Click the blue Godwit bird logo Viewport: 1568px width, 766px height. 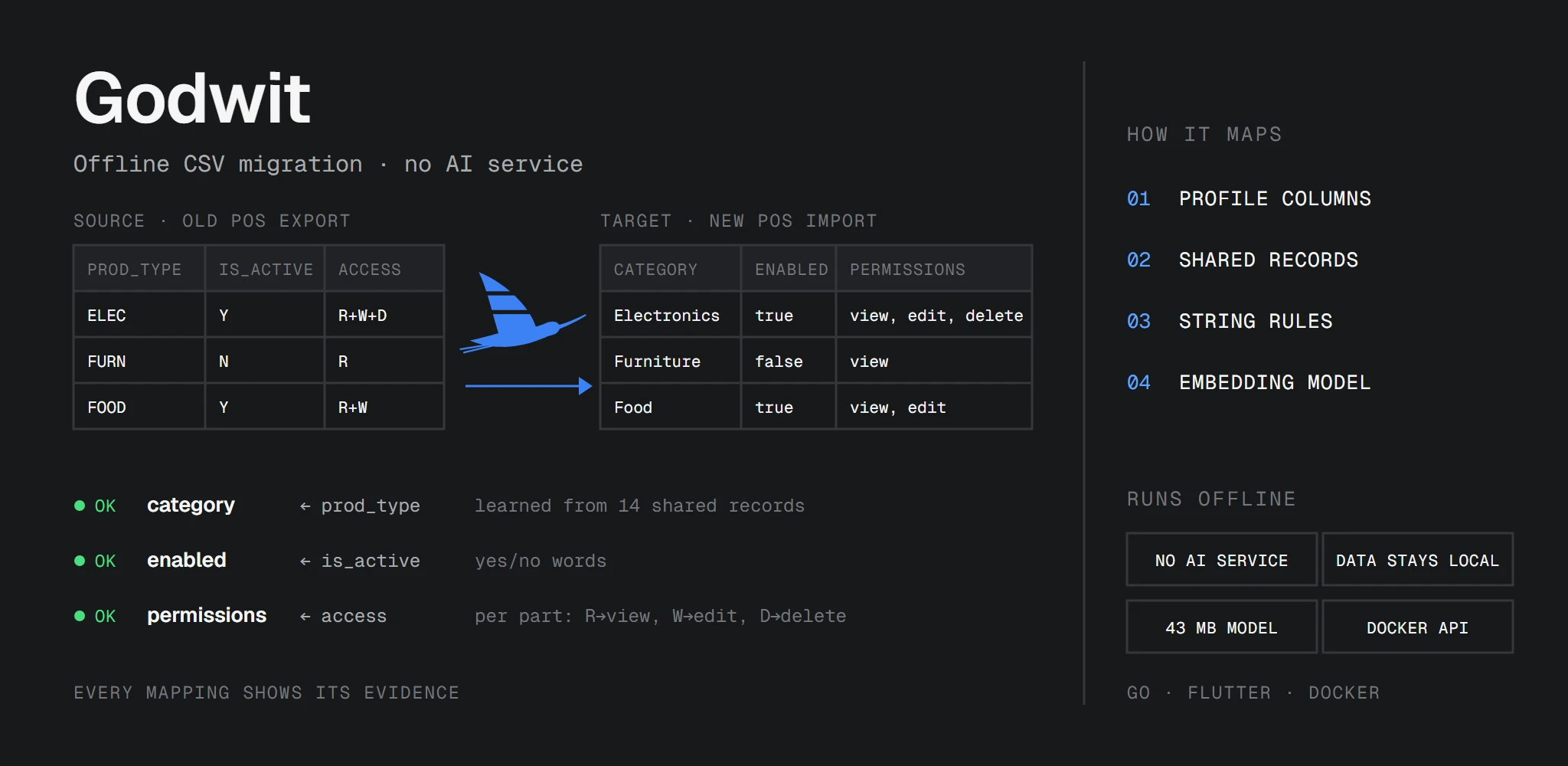click(x=522, y=313)
